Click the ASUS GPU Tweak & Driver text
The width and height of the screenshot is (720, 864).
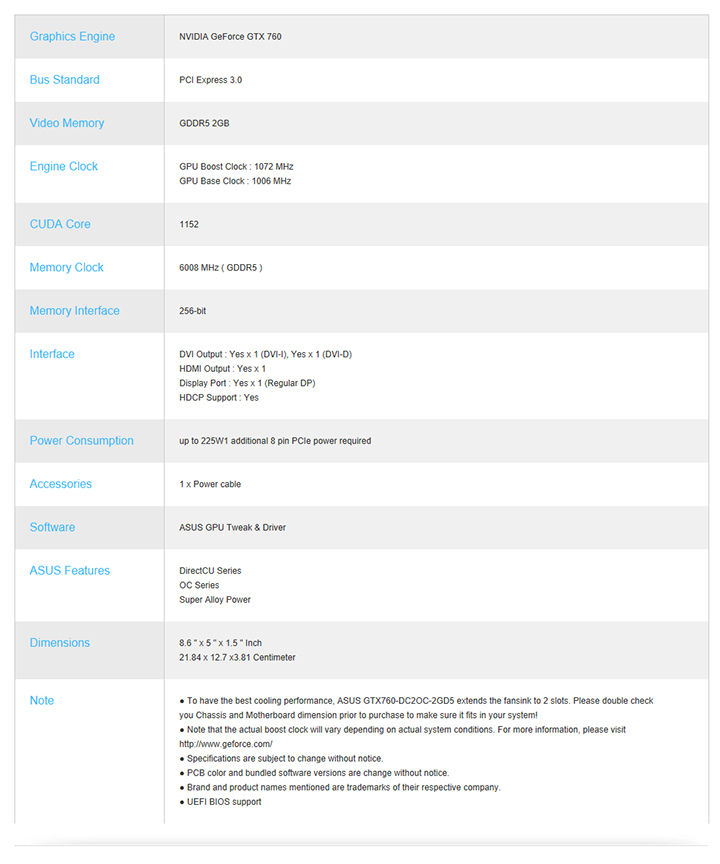pos(232,528)
